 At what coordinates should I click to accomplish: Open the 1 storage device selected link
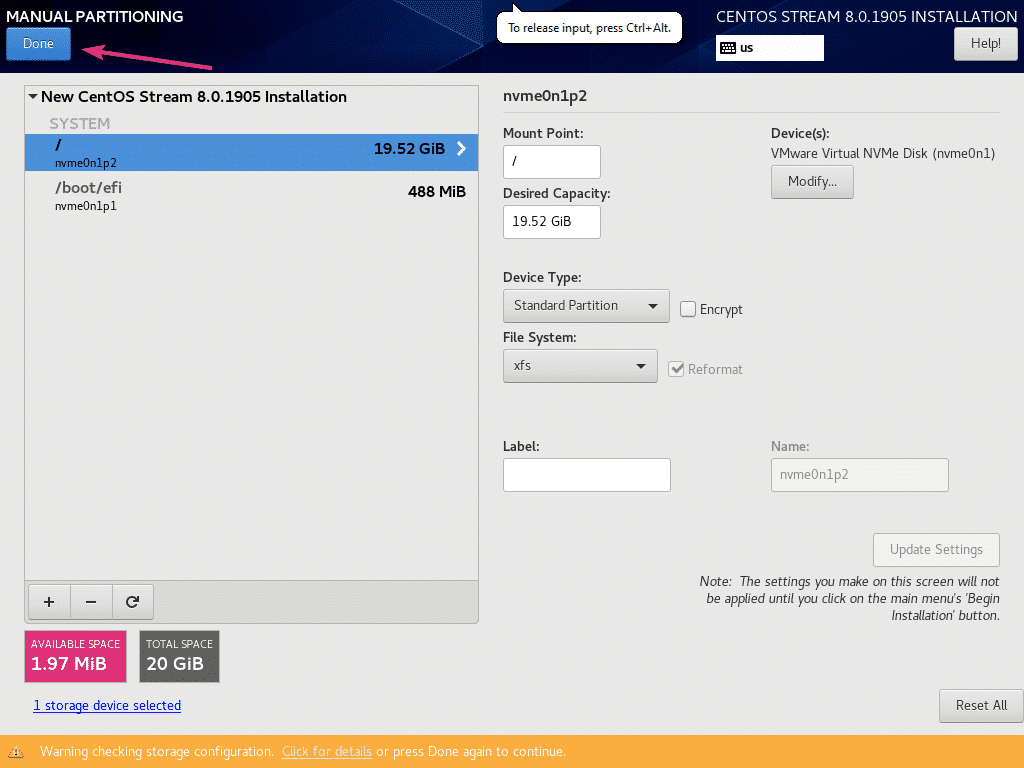tap(107, 705)
